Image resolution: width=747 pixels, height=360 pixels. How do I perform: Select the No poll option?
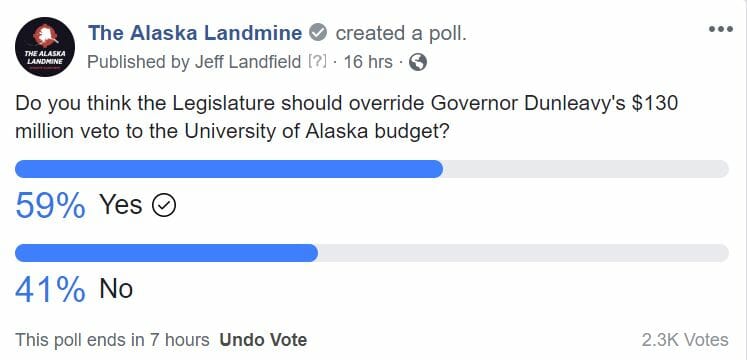[x=116, y=289]
